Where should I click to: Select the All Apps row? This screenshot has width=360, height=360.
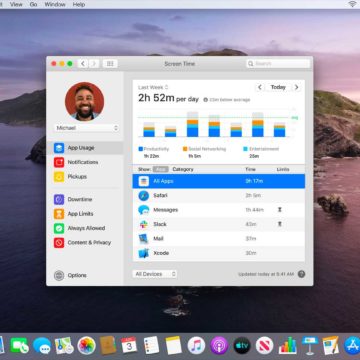[219, 181]
